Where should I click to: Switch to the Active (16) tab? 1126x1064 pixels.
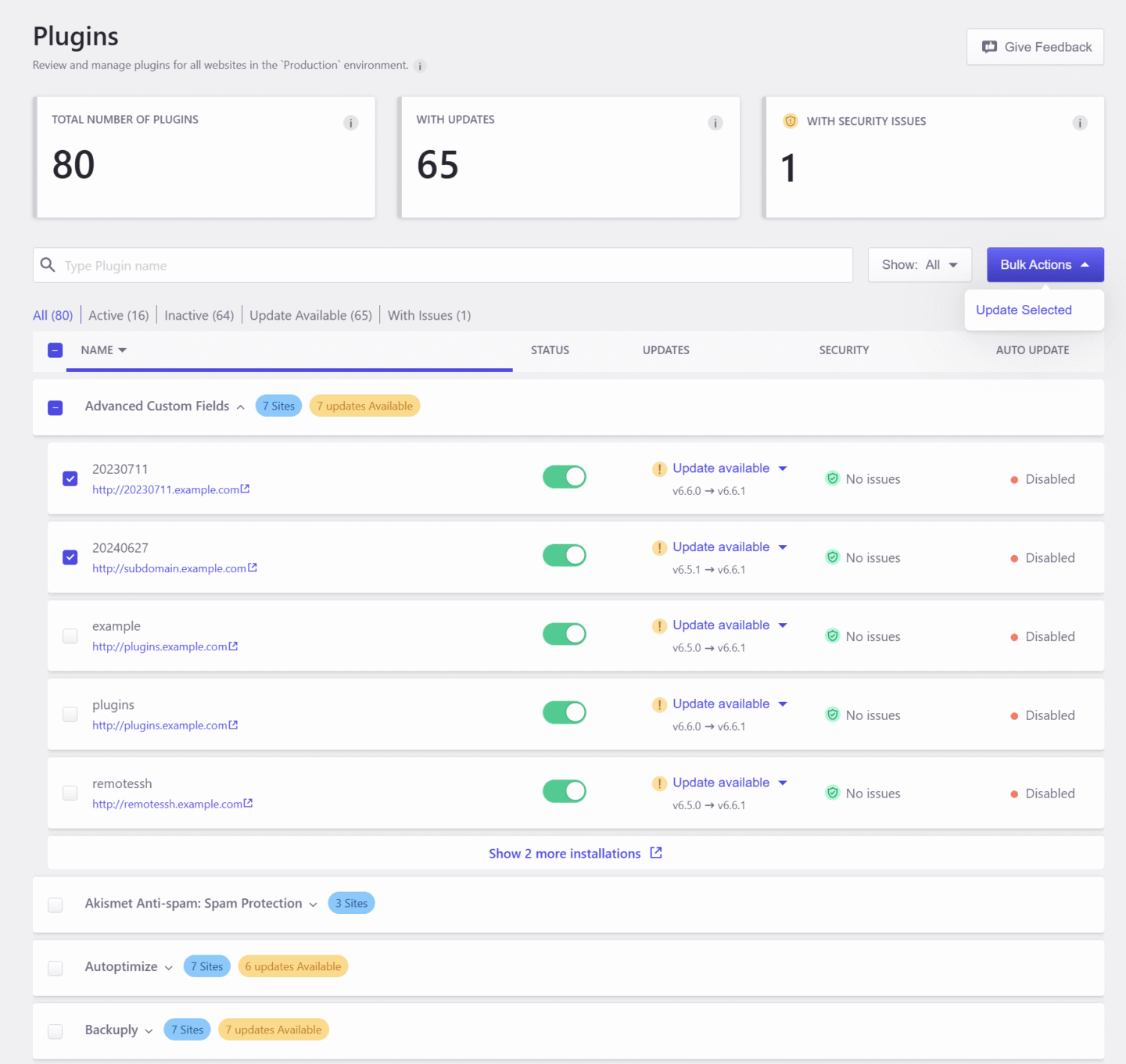coord(118,315)
